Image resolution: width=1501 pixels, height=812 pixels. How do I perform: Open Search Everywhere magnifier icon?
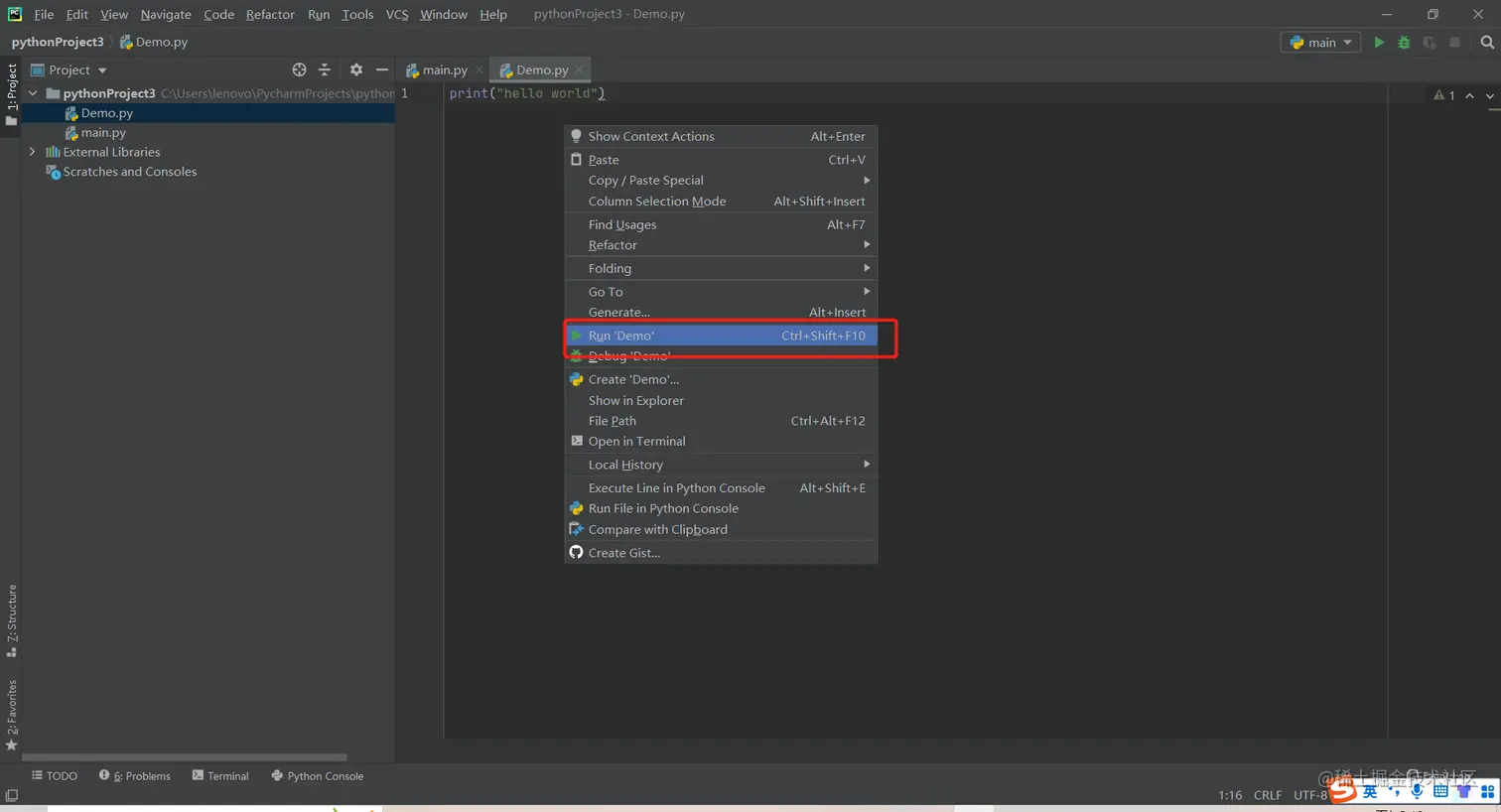point(1486,43)
